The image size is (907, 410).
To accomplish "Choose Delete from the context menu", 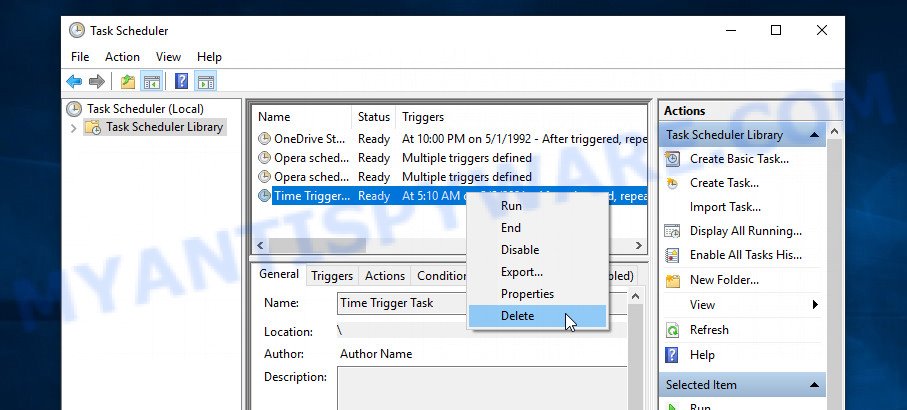I will click(x=537, y=316).
